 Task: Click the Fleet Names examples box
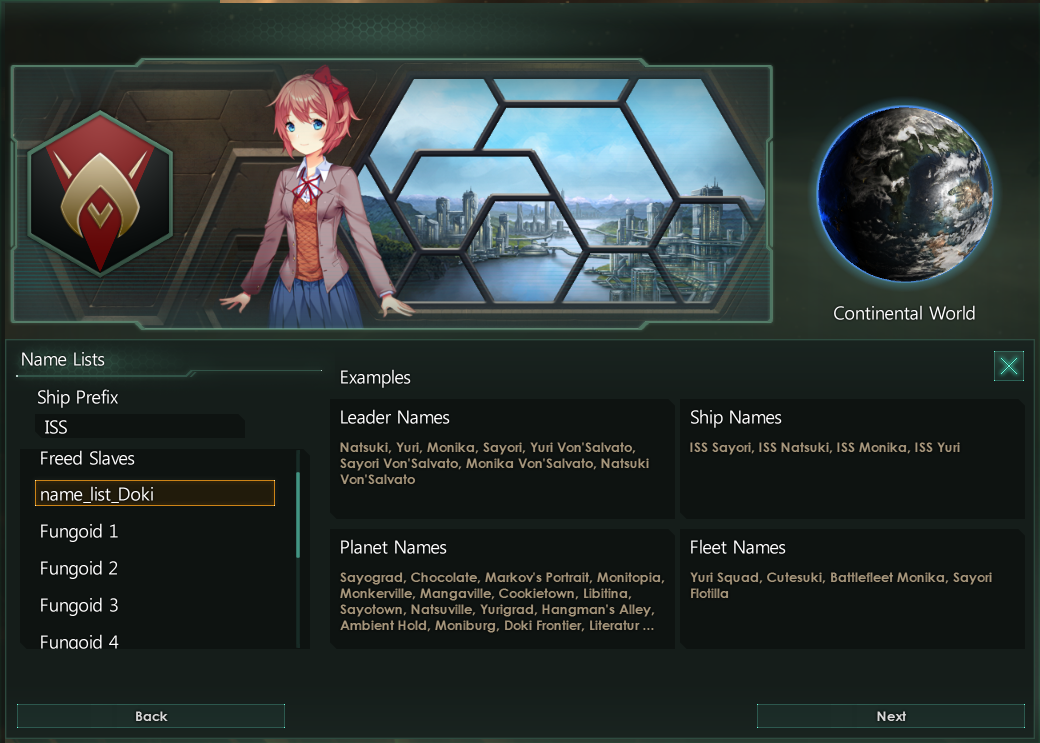(852, 588)
